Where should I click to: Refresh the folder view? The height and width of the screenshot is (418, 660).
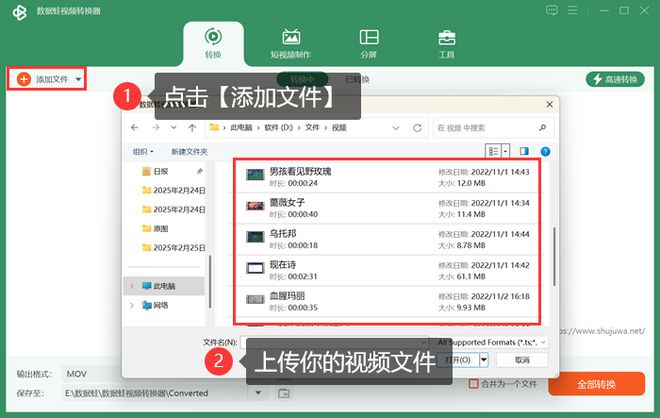click(x=417, y=128)
